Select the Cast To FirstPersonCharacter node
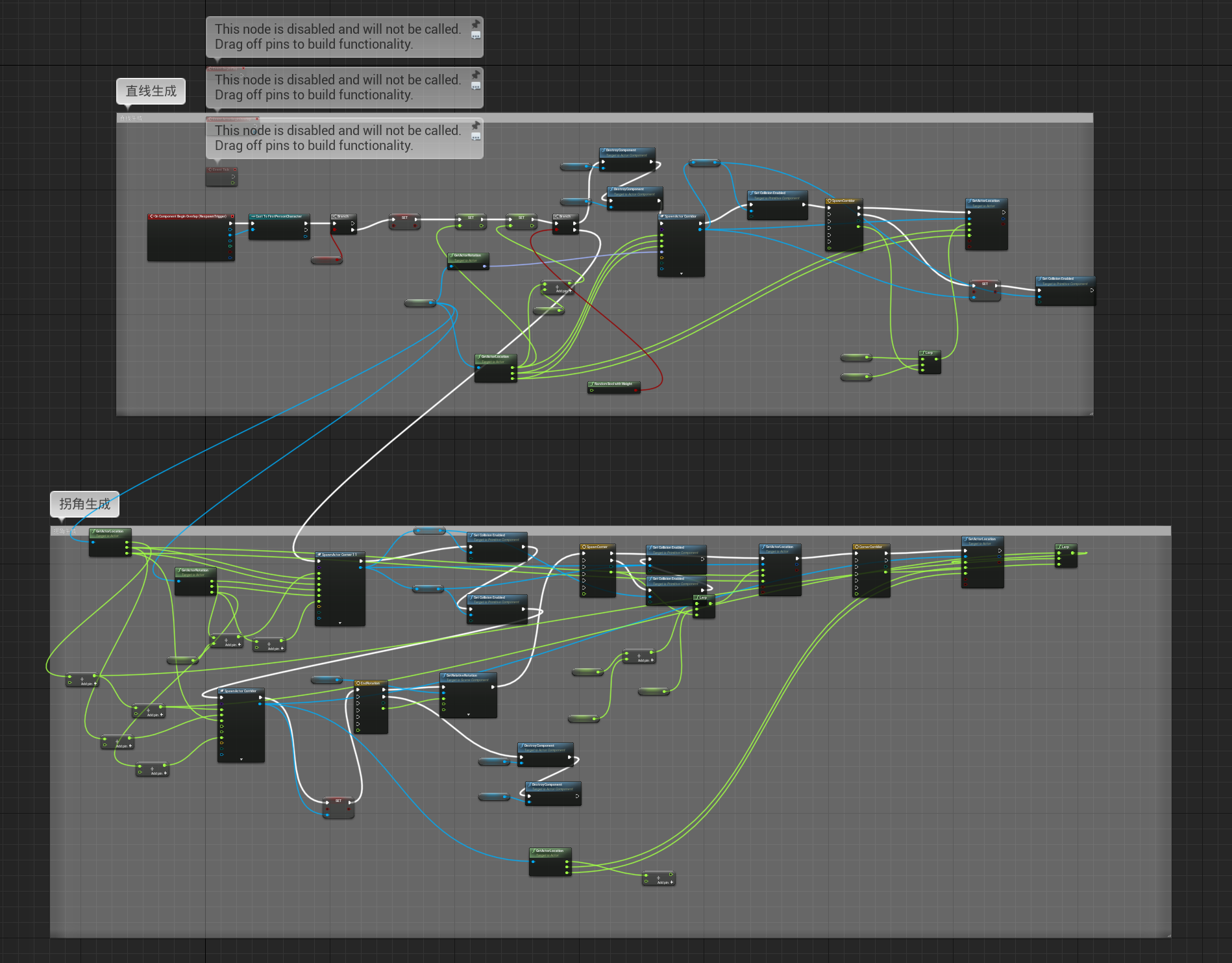The image size is (1232, 963). (x=279, y=227)
